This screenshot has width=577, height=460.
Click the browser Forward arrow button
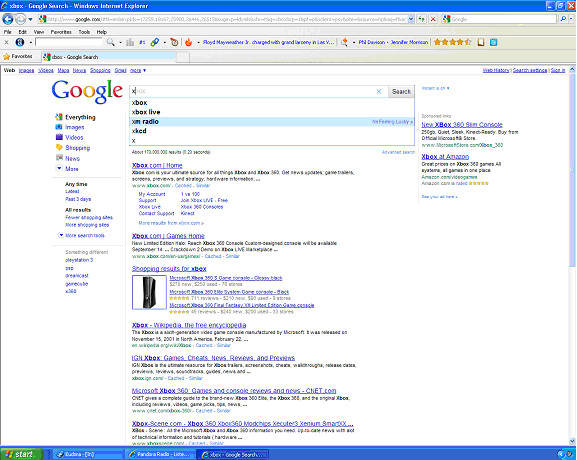pos(21,19)
